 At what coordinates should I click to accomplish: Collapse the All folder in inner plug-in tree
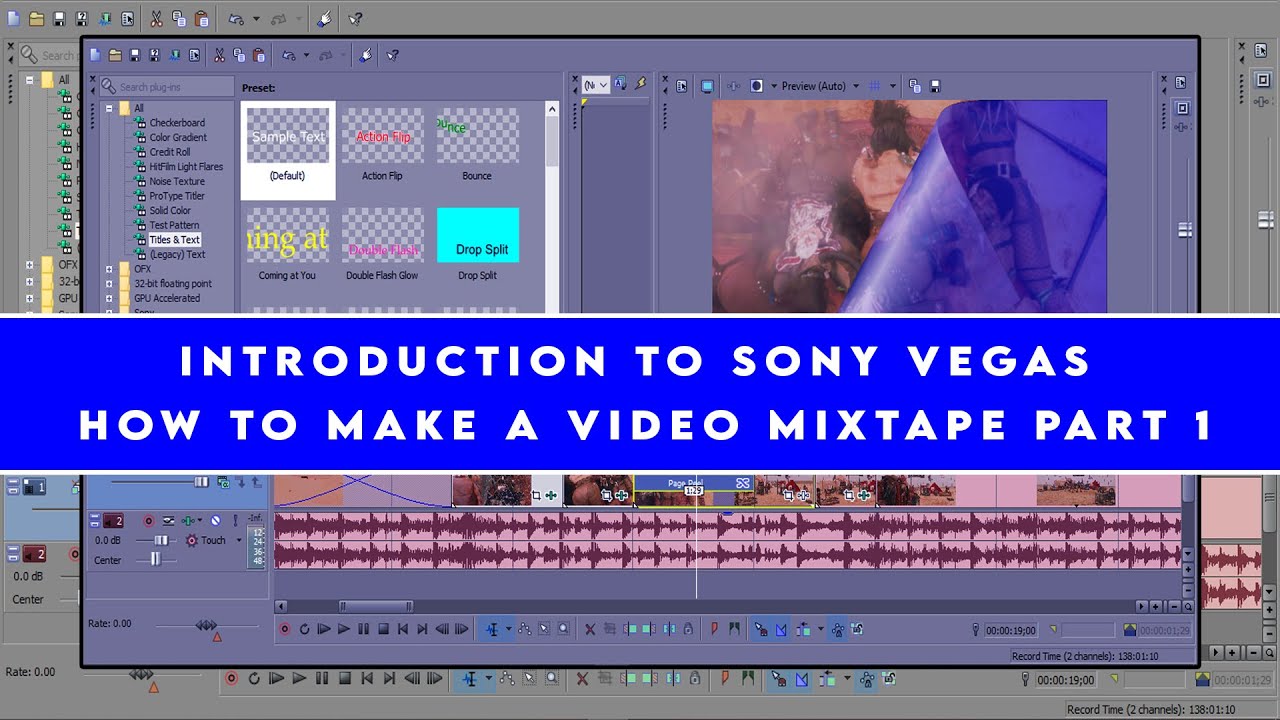click(109, 108)
